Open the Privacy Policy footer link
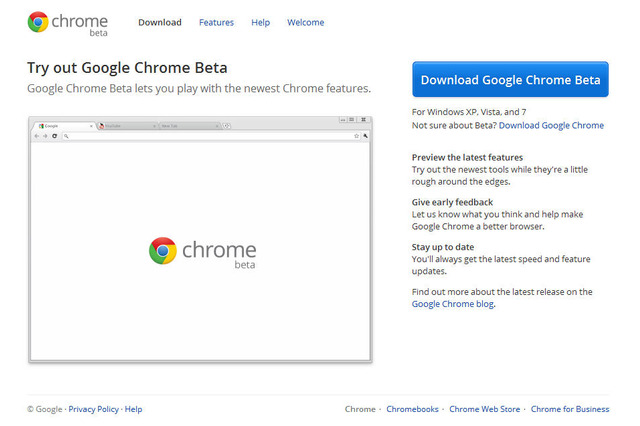This screenshot has height=426, width=640. pyautogui.click(x=93, y=409)
